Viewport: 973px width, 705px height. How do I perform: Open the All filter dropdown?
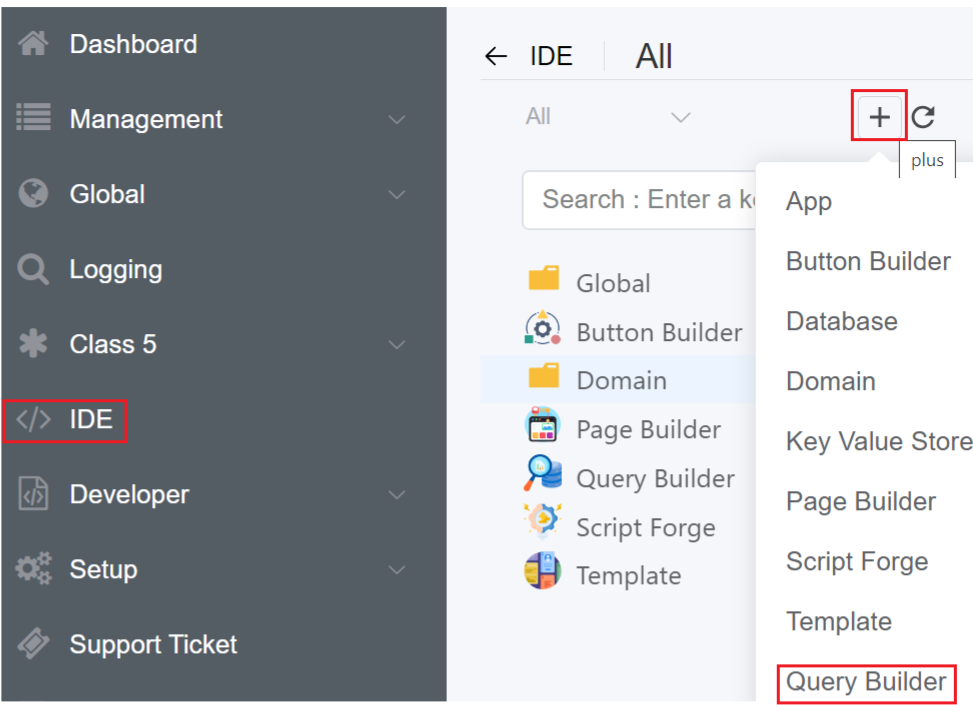[x=608, y=117]
